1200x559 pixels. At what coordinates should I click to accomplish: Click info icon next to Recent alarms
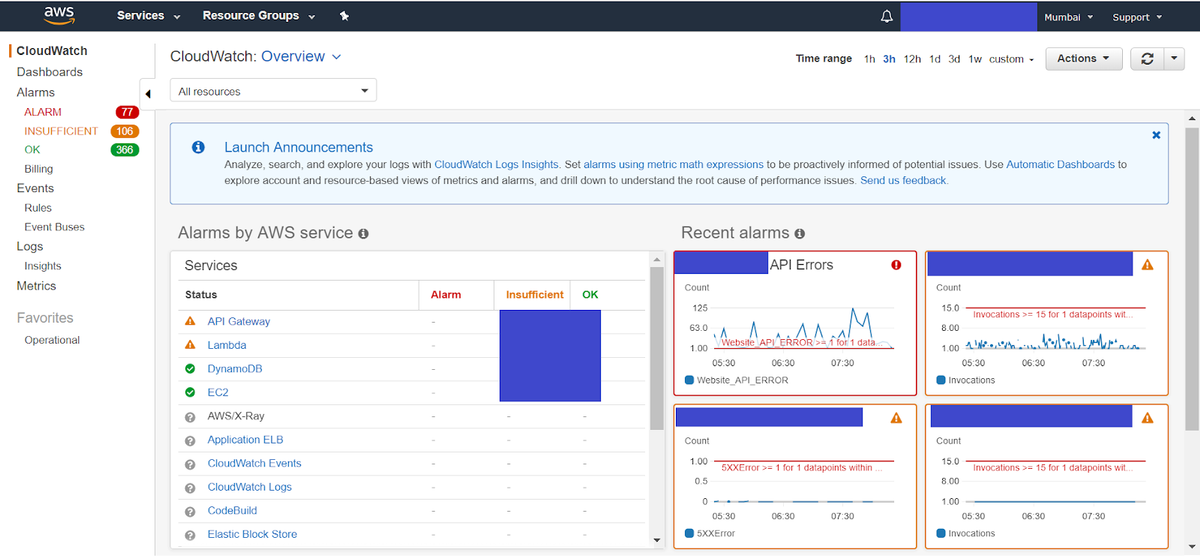[799, 233]
